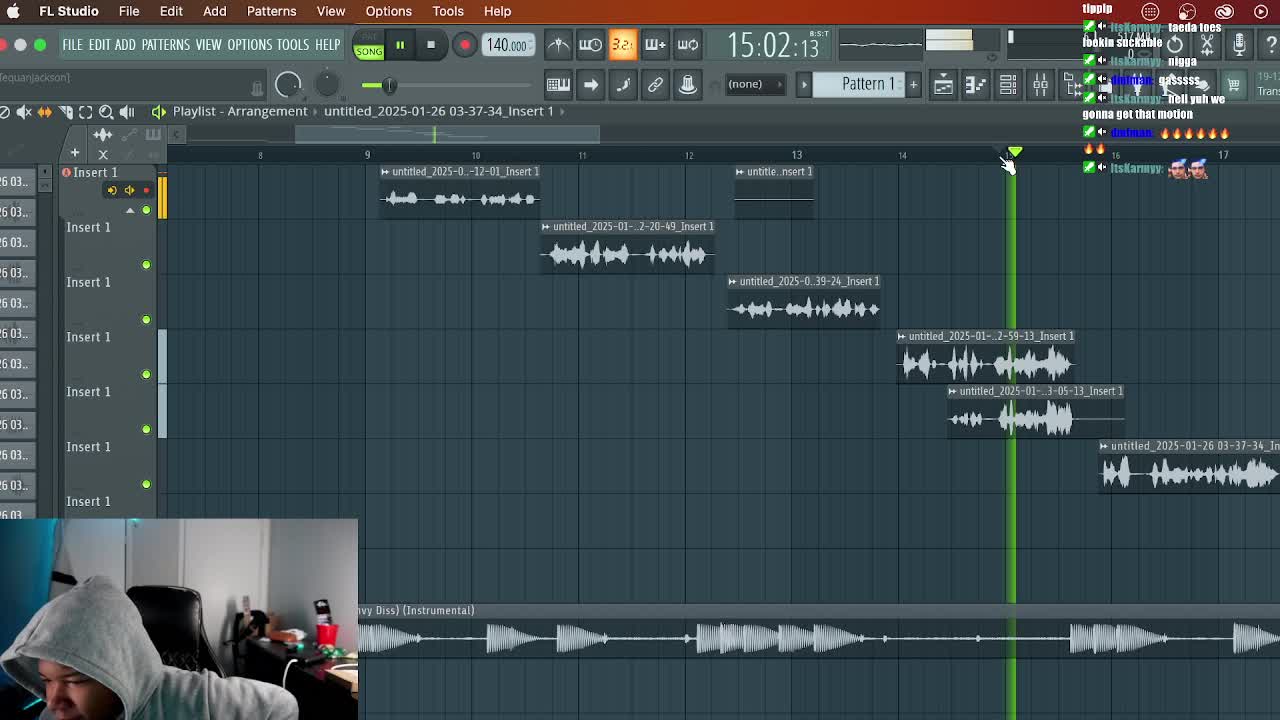This screenshot has width=1280, height=720.
Task: Toggle the metronome icon
Action: [558, 45]
